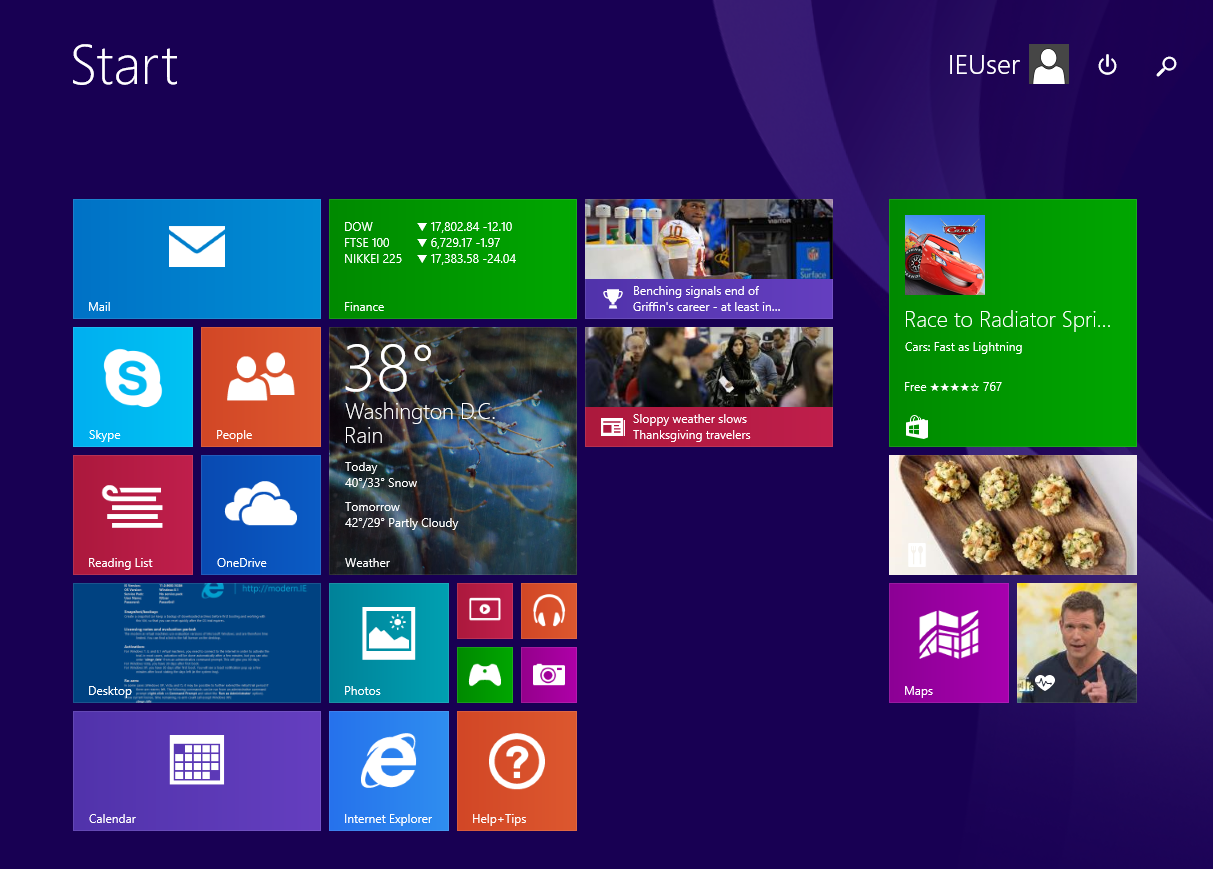
Task: Launch the Calendar app
Action: (x=196, y=770)
